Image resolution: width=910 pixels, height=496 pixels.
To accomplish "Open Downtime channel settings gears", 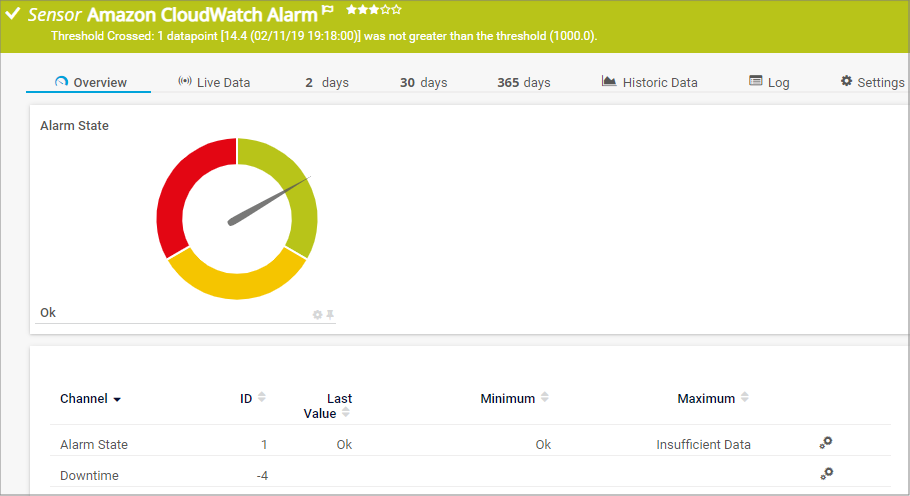I will [x=825, y=474].
